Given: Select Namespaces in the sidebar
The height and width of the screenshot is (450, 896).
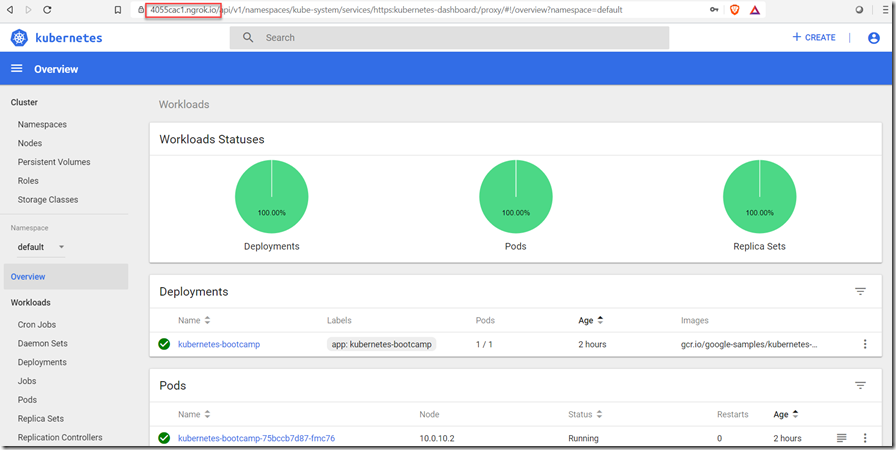Looking at the screenshot, I should pos(42,125).
